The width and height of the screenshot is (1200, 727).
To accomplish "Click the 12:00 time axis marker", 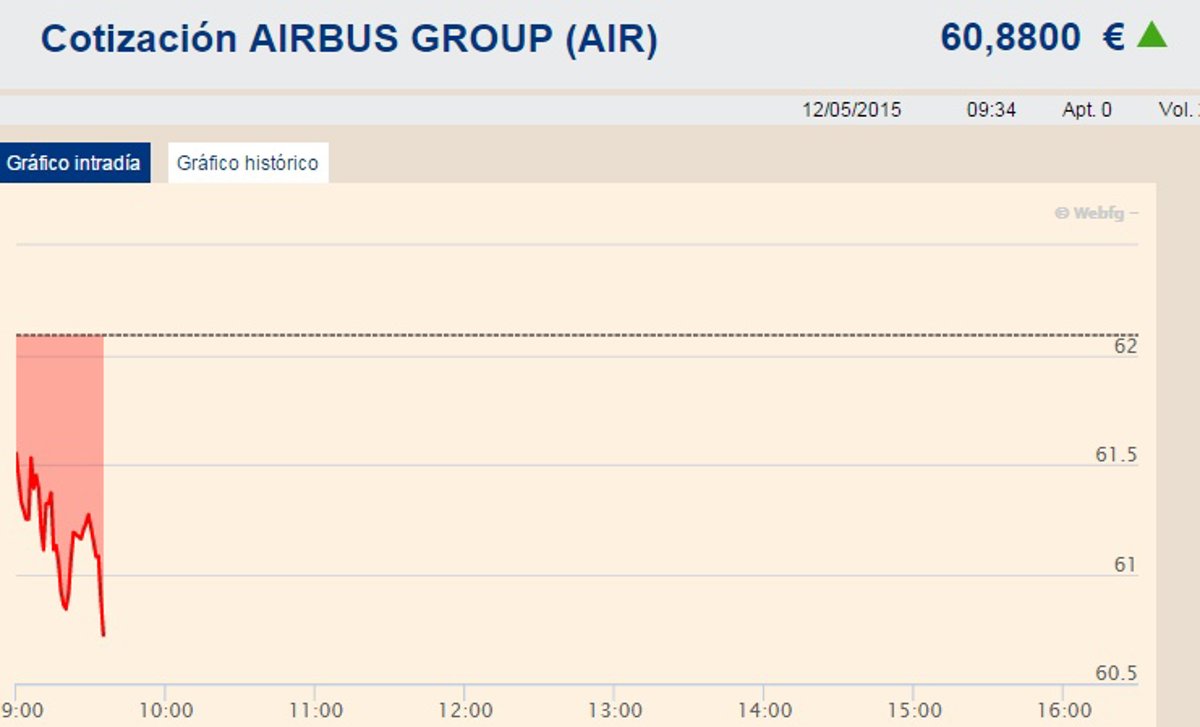I will pos(465,711).
